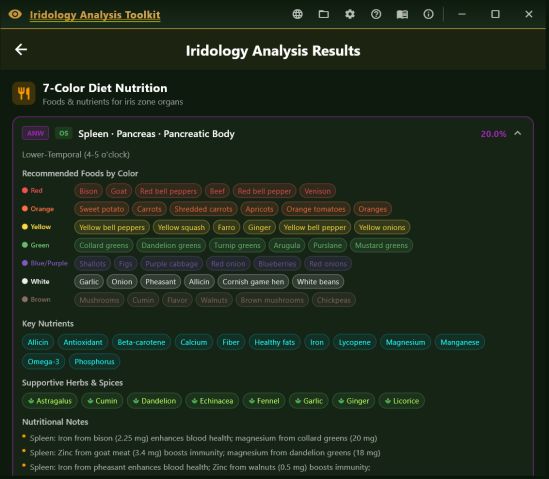This screenshot has height=479, width=549.
Task: Click the Yellow color dot
Action: pyautogui.click(x=25, y=227)
